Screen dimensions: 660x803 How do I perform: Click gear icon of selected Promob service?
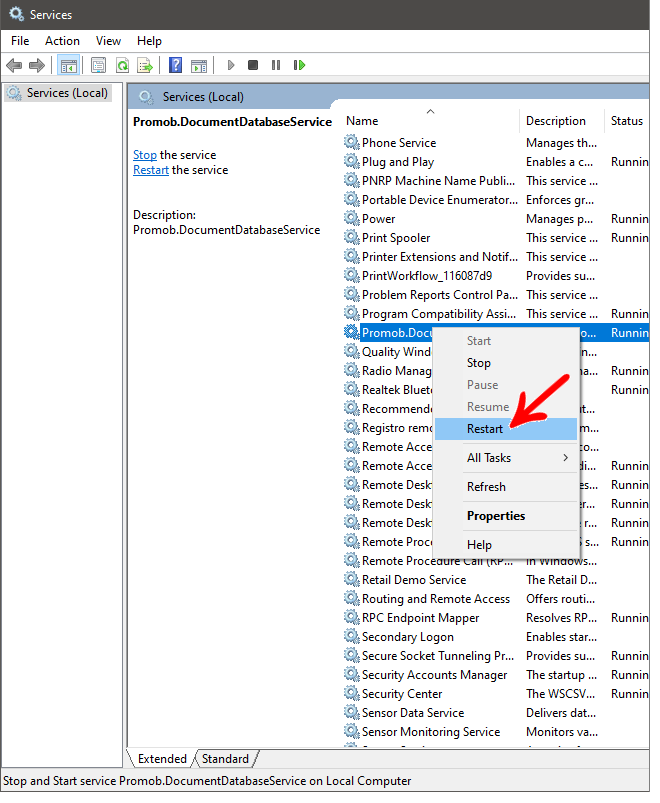tap(351, 332)
